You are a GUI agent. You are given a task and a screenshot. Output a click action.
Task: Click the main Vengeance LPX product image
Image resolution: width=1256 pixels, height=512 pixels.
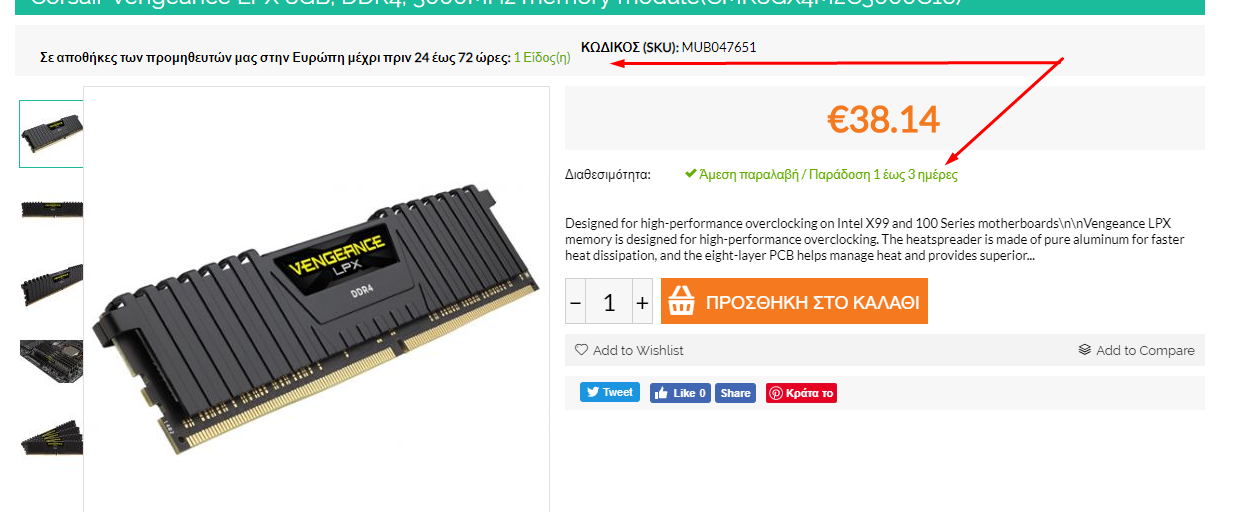[x=316, y=300]
